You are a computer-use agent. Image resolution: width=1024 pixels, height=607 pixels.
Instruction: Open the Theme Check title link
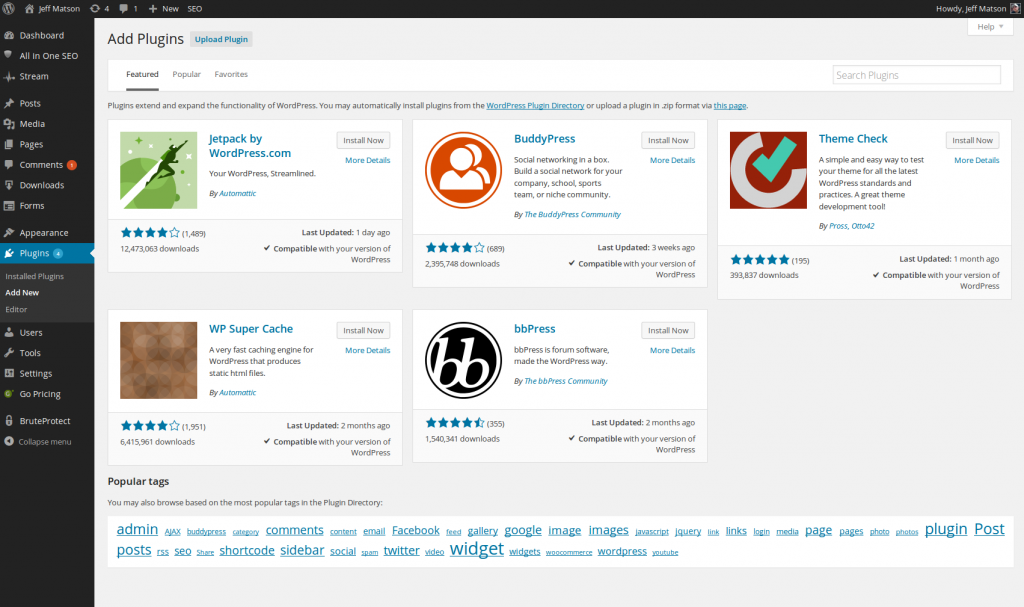[x=853, y=139]
